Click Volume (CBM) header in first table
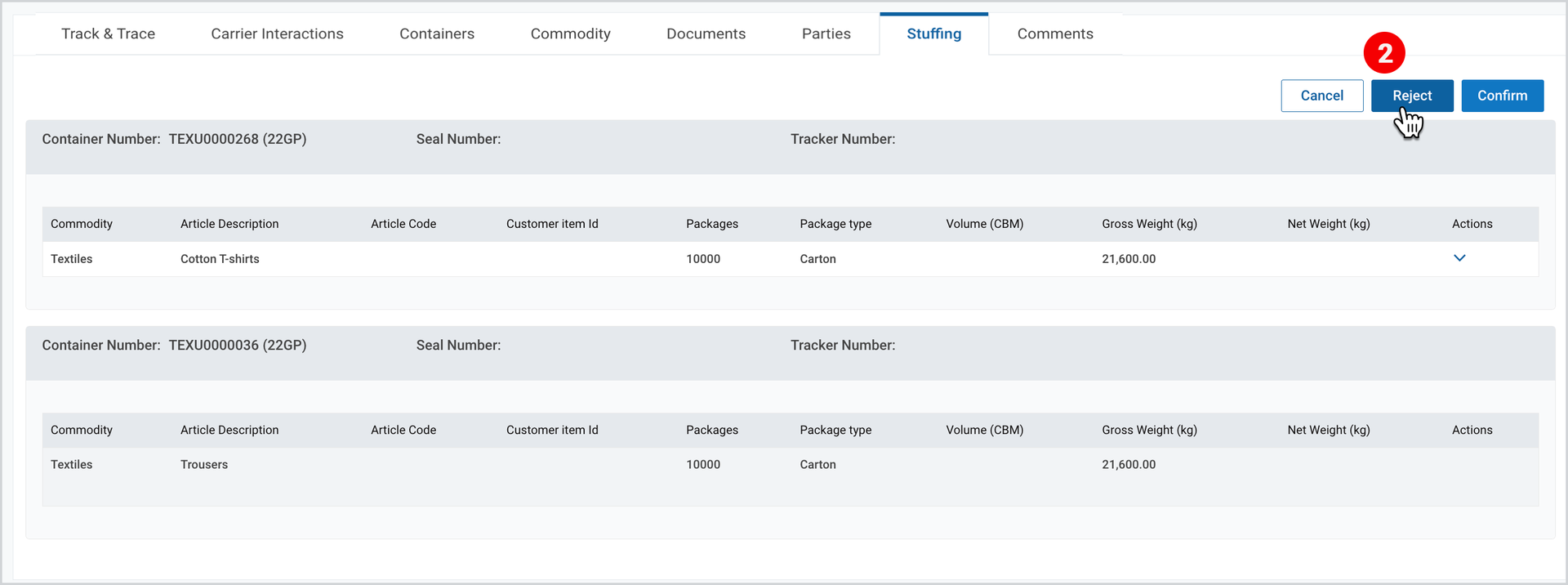The image size is (1568, 585). tap(984, 224)
